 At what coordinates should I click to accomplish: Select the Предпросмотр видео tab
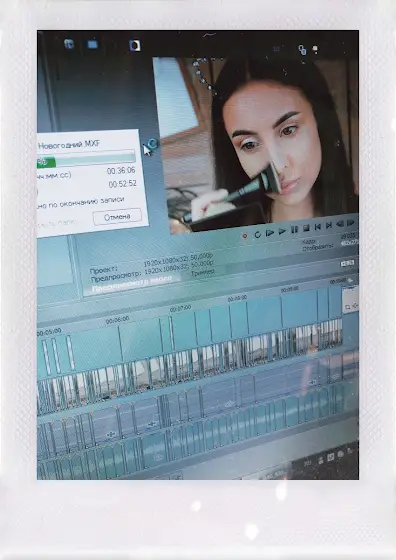[x=132, y=285]
